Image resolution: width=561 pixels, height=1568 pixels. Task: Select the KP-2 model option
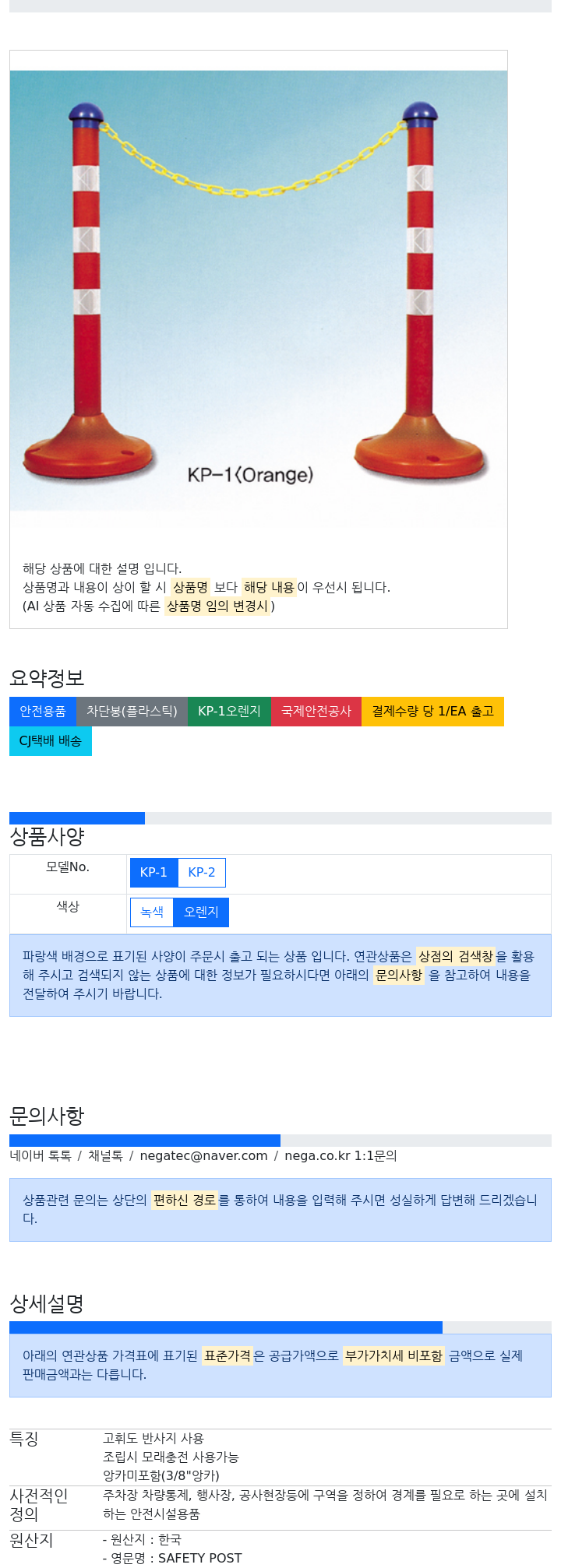pos(202,873)
